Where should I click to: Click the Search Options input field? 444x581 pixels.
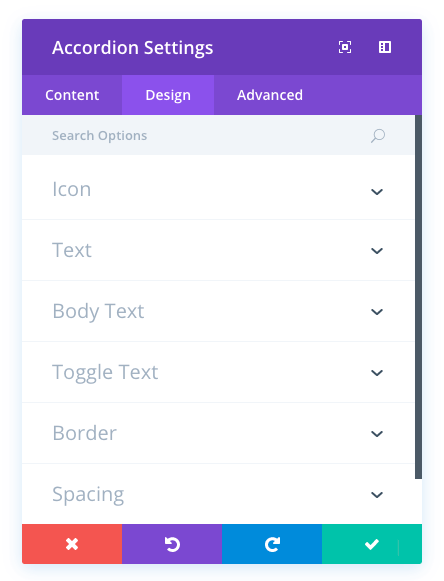(x=218, y=135)
